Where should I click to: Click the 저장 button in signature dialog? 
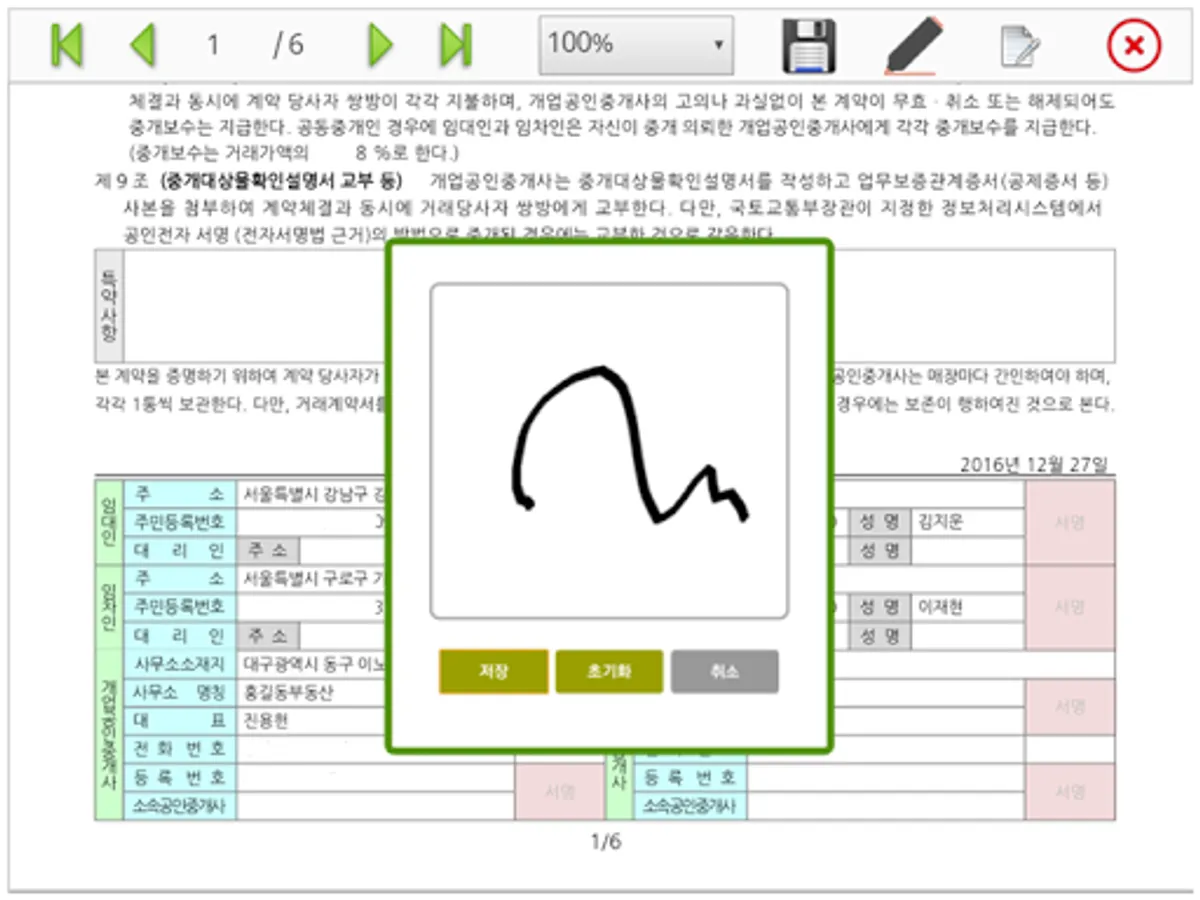pyautogui.click(x=493, y=672)
